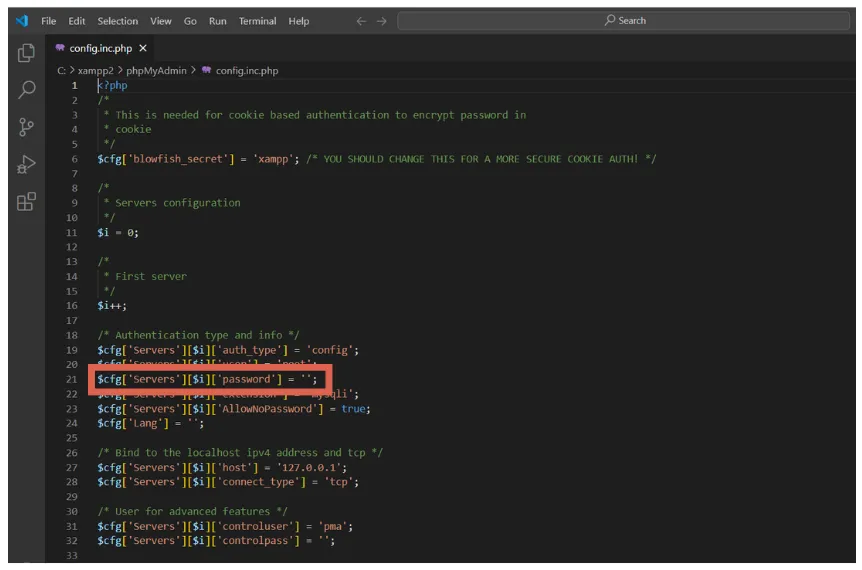This screenshot has height=570, width=862.
Task: Click line number 11 in gutter
Action: (72, 233)
